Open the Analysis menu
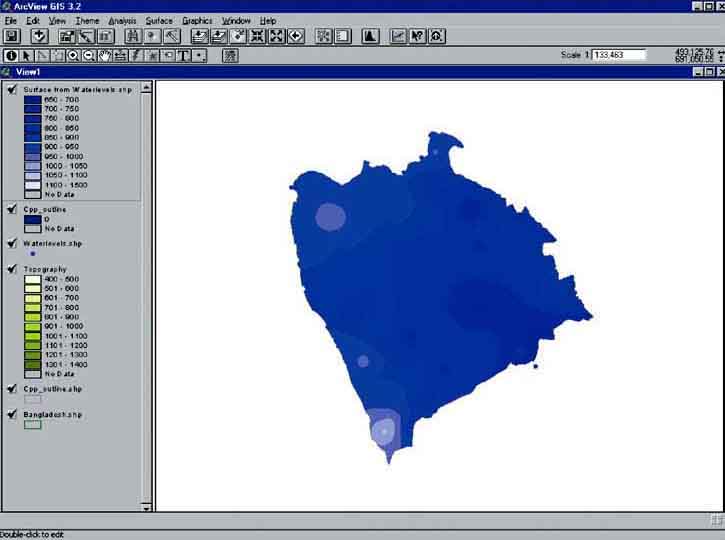 tap(122, 20)
